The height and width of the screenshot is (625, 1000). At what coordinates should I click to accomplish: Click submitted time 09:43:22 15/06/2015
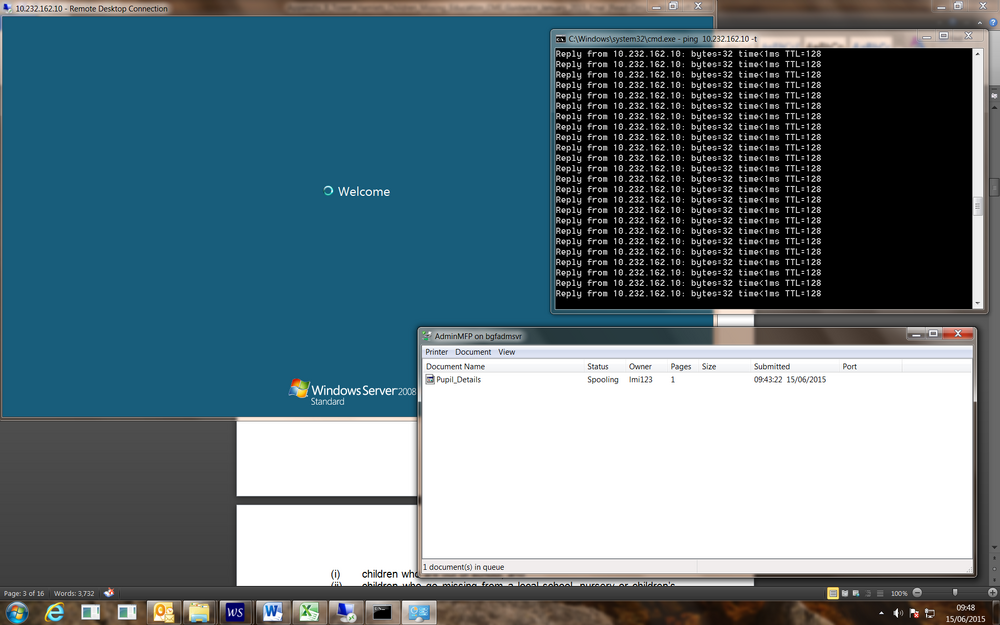click(x=790, y=379)
